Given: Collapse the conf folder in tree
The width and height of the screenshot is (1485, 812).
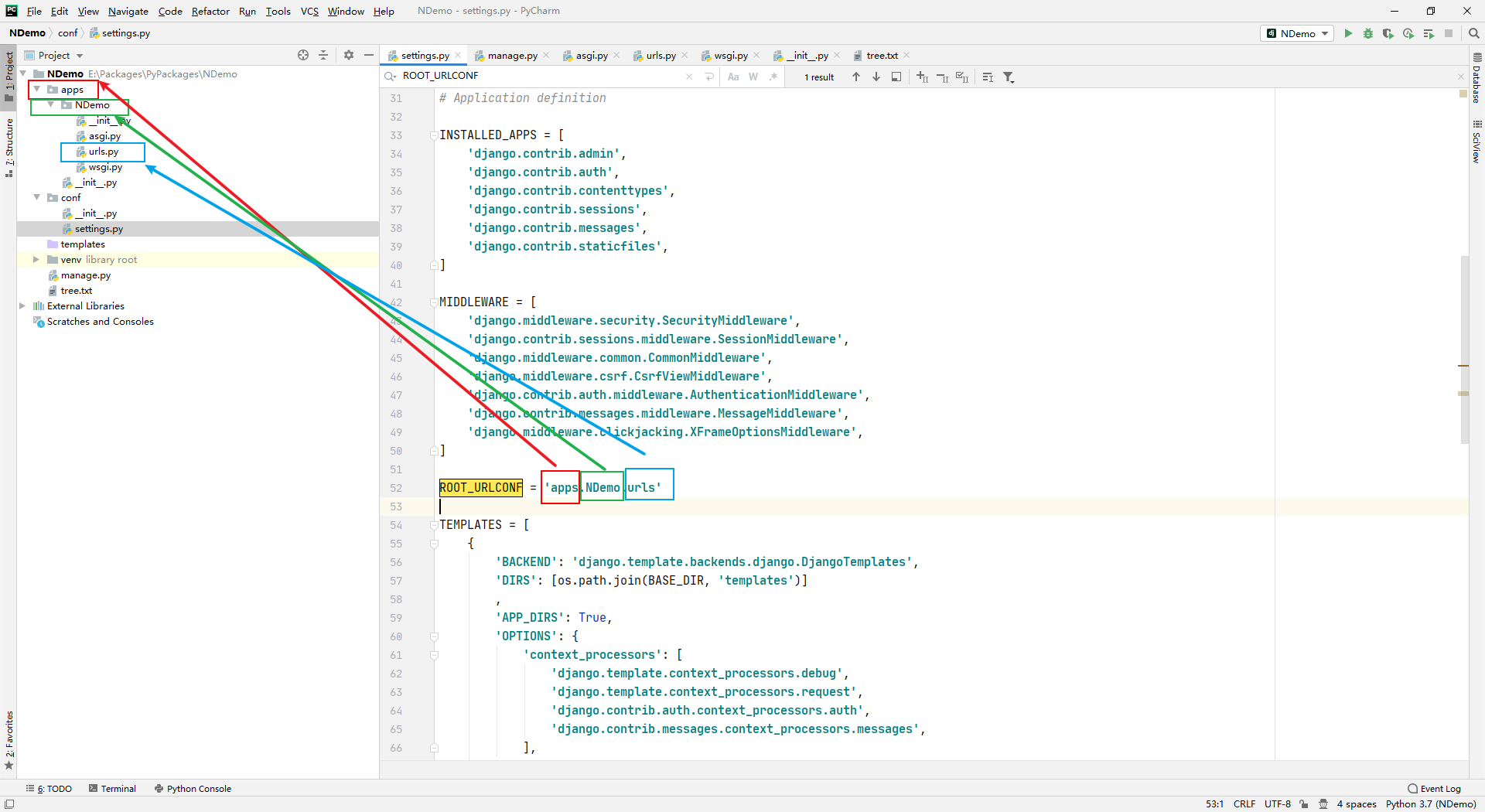Looking at the screenshot, I should click(x=36, y=198).
